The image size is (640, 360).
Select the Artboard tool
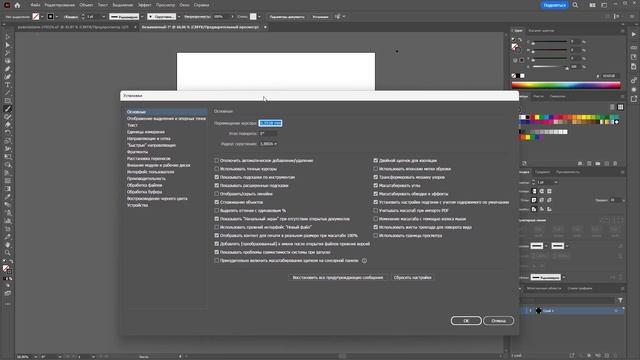pyautogui.click(x=8, y=229)
